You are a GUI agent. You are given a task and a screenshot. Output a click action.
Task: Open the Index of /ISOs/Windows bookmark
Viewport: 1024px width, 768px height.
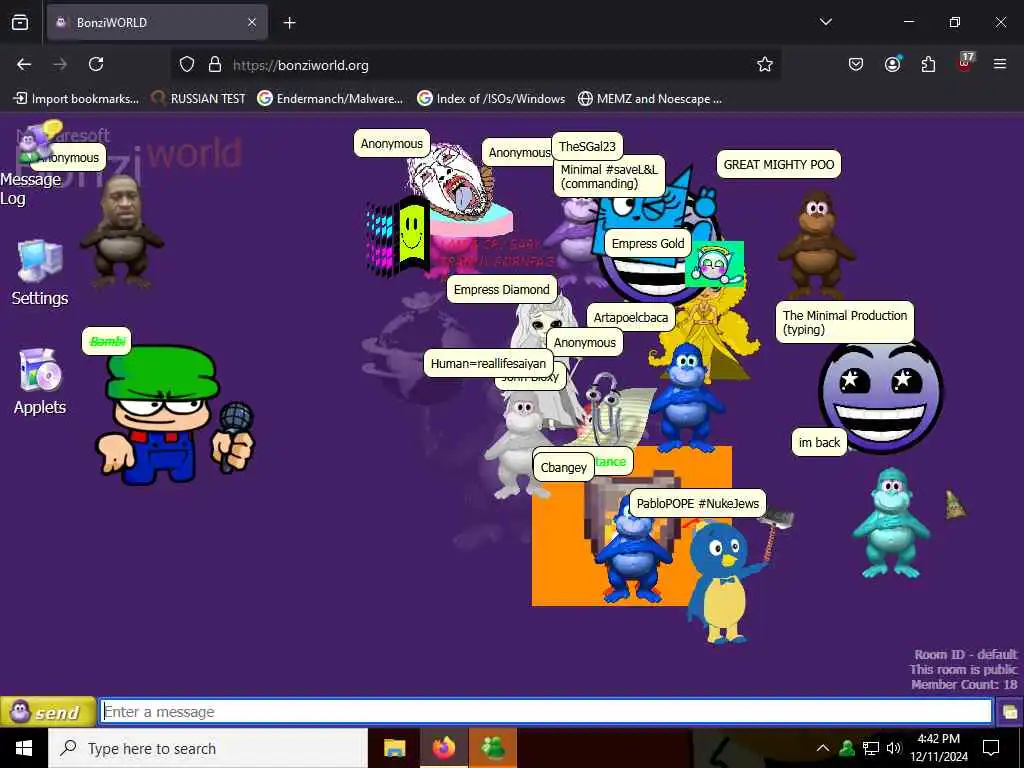[491, 99]
